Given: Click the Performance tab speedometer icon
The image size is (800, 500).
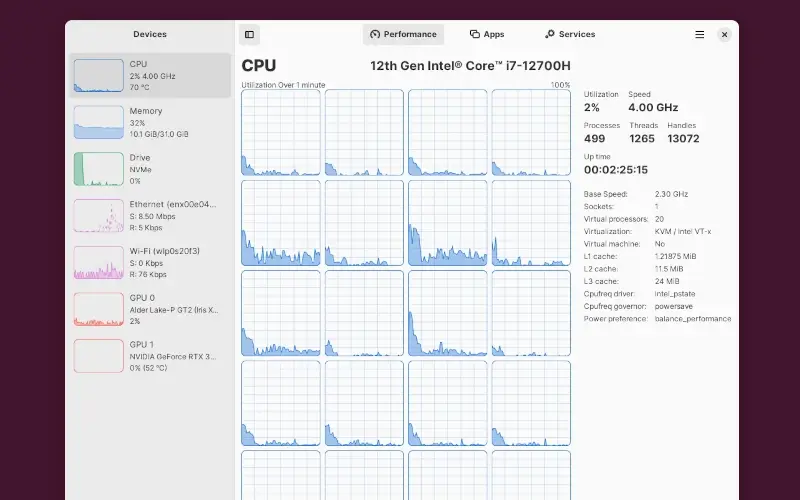Looking at the screenshot, I should click(x=375, y=34).
